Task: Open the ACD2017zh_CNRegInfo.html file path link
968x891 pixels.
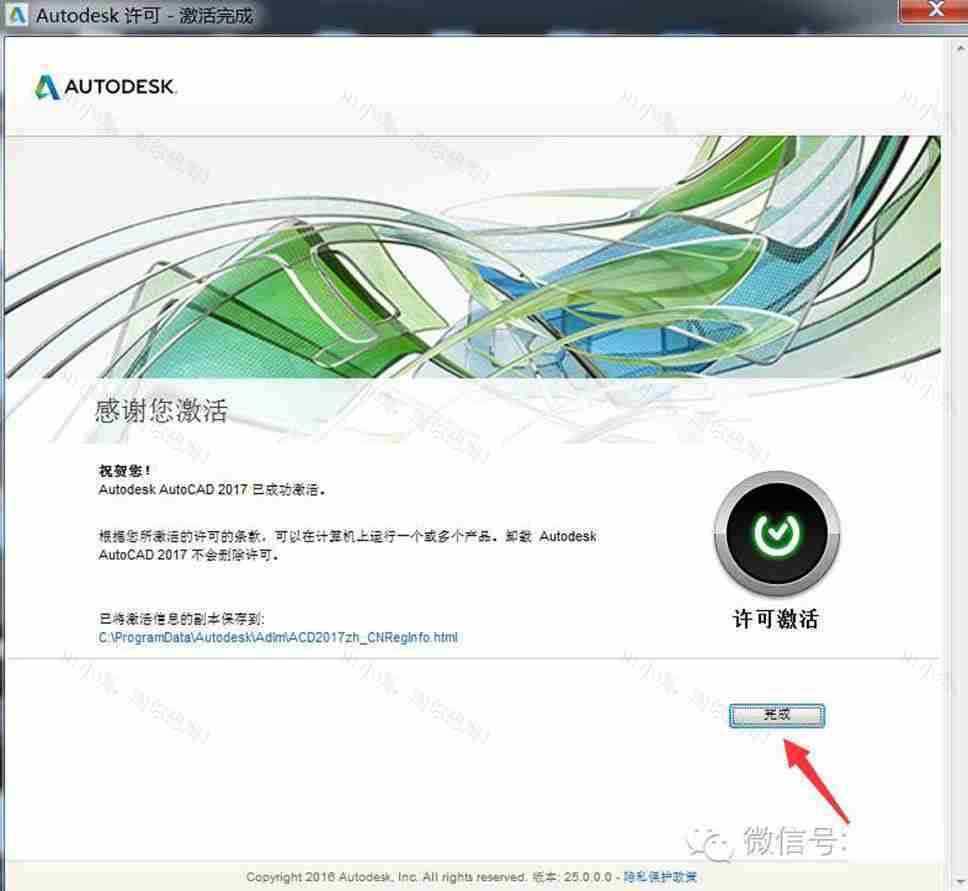Action: (278, 637)
